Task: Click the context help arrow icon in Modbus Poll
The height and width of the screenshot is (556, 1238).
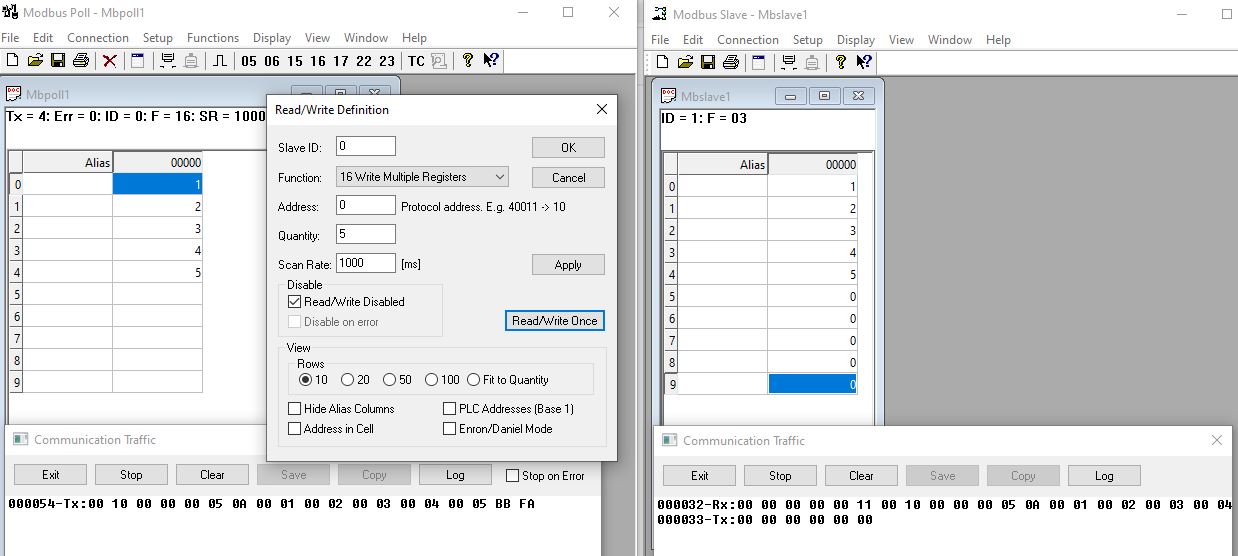Action: 491,61
